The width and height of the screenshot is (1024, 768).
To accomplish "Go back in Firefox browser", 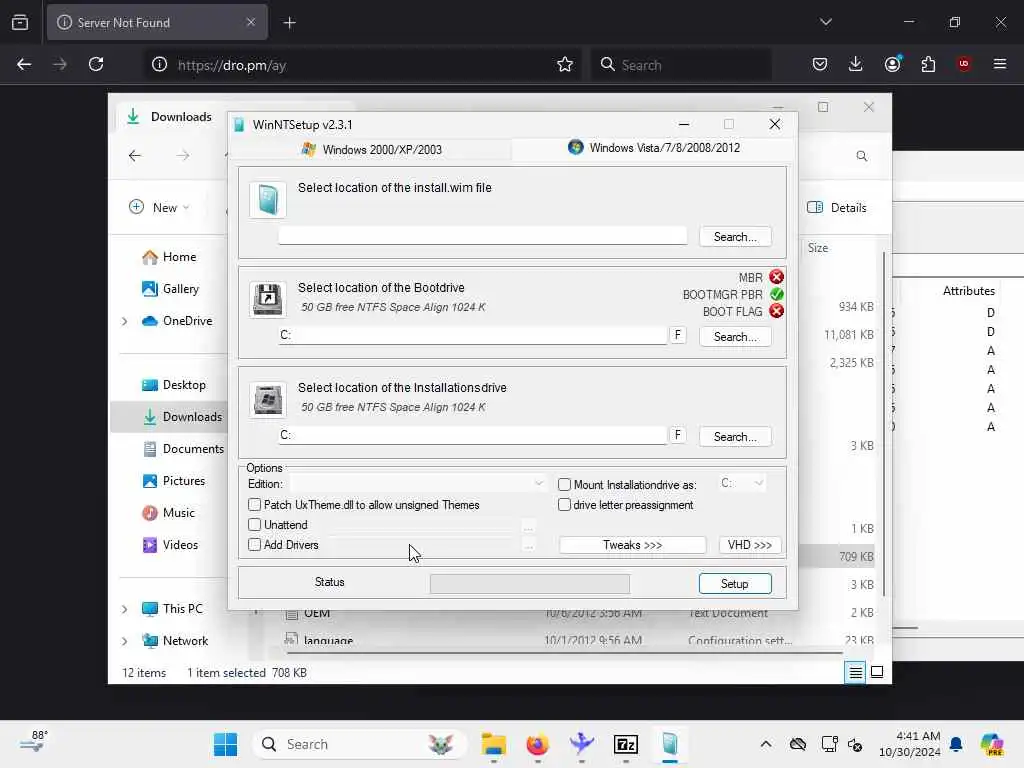I will (x=24, y=64).
